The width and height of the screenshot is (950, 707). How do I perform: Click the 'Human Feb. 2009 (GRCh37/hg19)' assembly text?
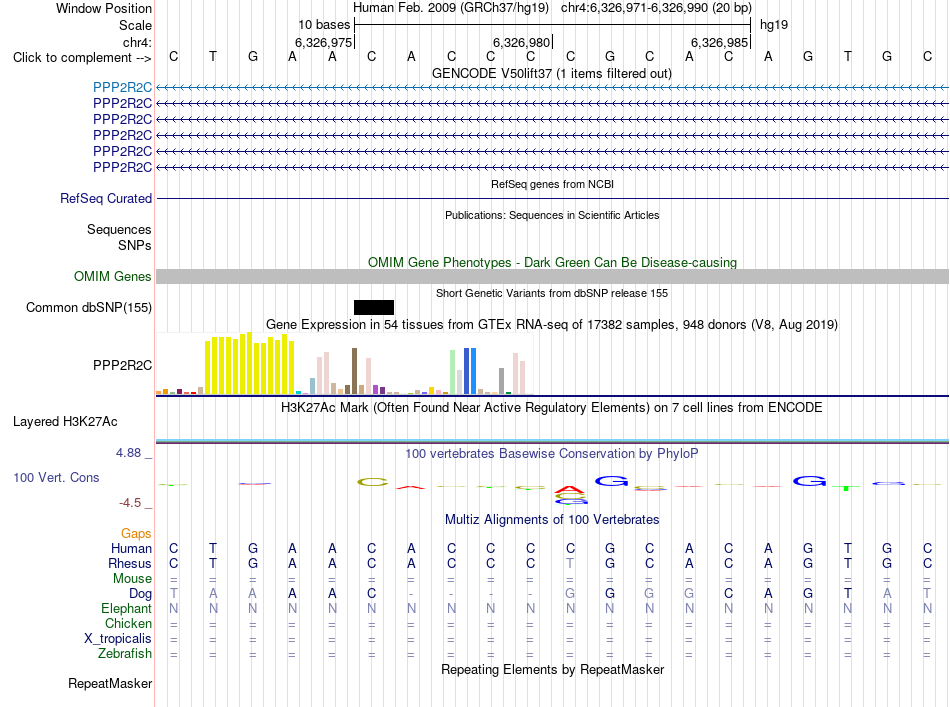click(x=451, y=8)
